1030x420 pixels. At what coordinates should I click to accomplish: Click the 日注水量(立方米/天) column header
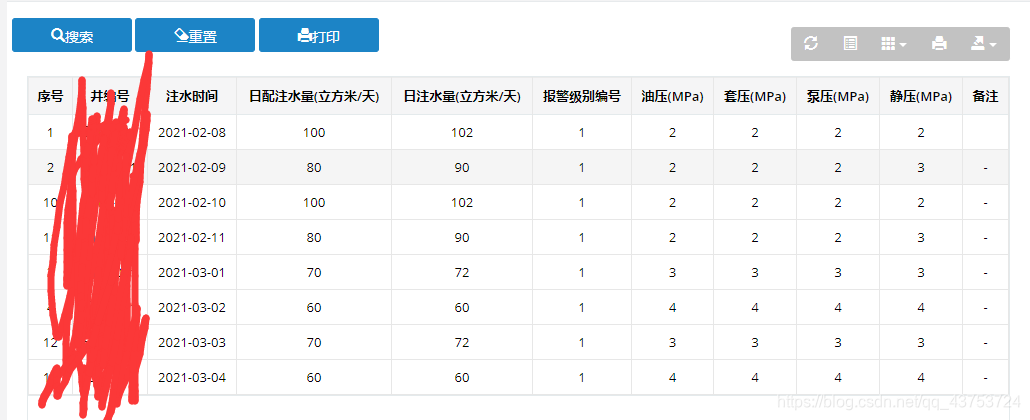pos(462,97)
